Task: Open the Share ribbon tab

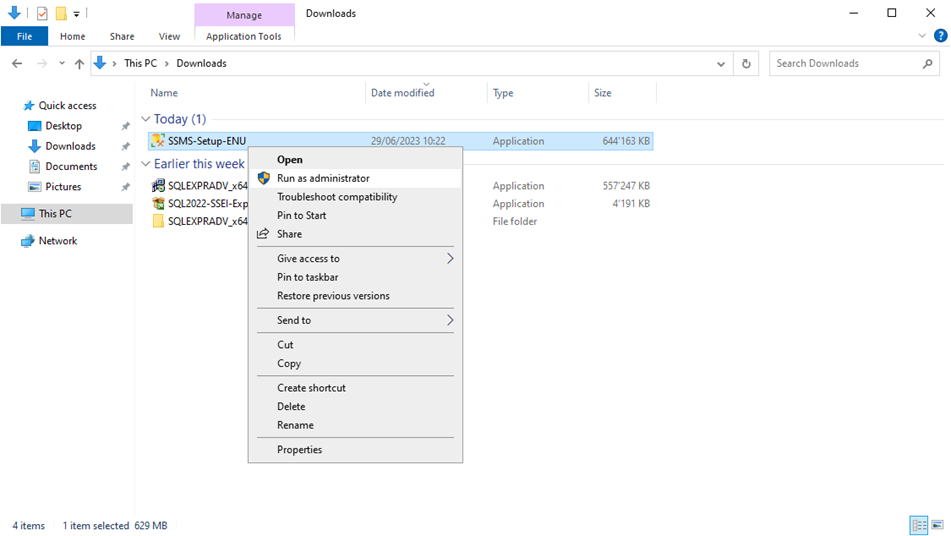Action: tap(122, 36)
